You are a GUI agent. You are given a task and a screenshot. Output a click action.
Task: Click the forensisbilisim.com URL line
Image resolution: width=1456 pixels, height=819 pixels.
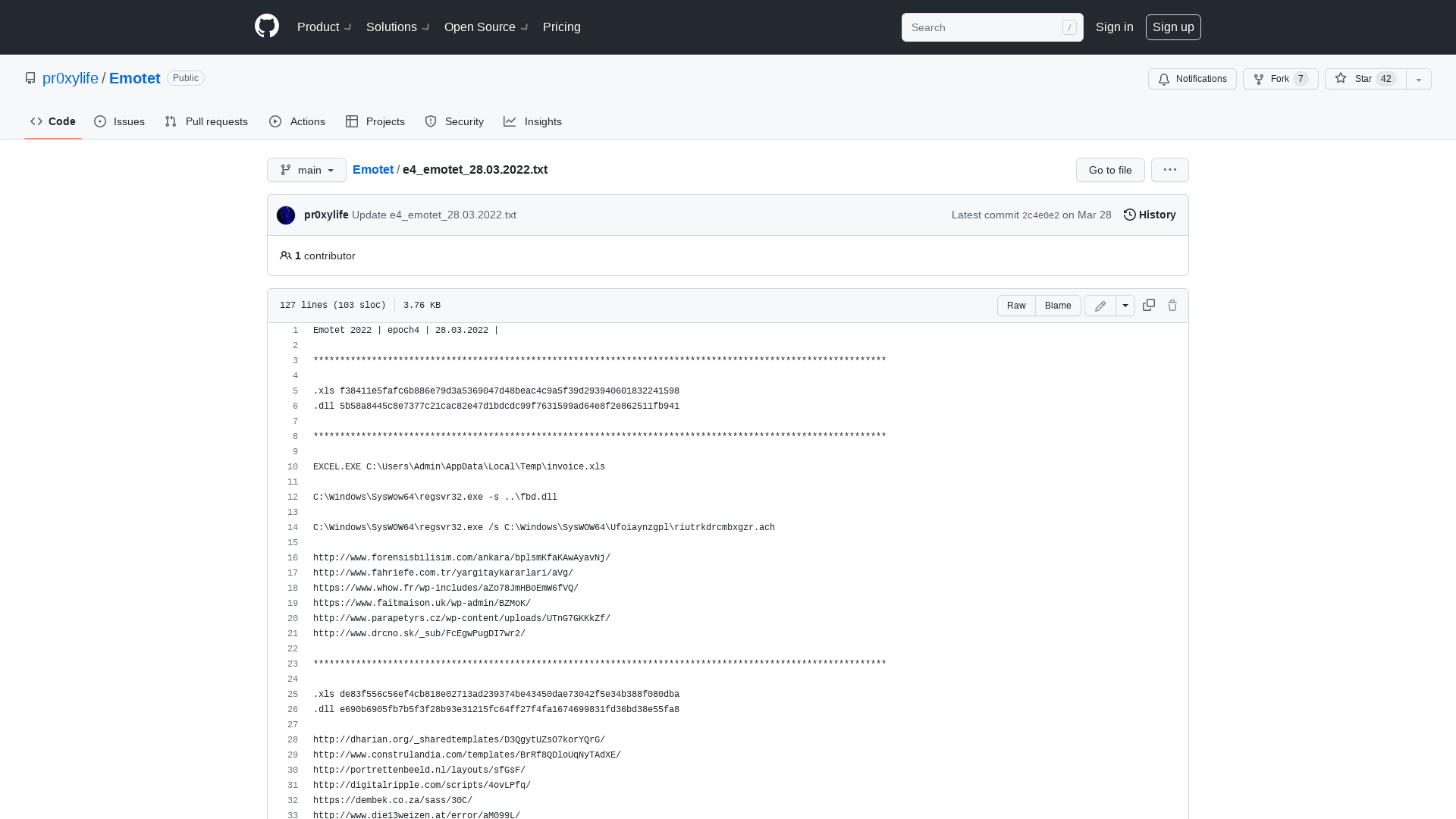pos(462,558)
